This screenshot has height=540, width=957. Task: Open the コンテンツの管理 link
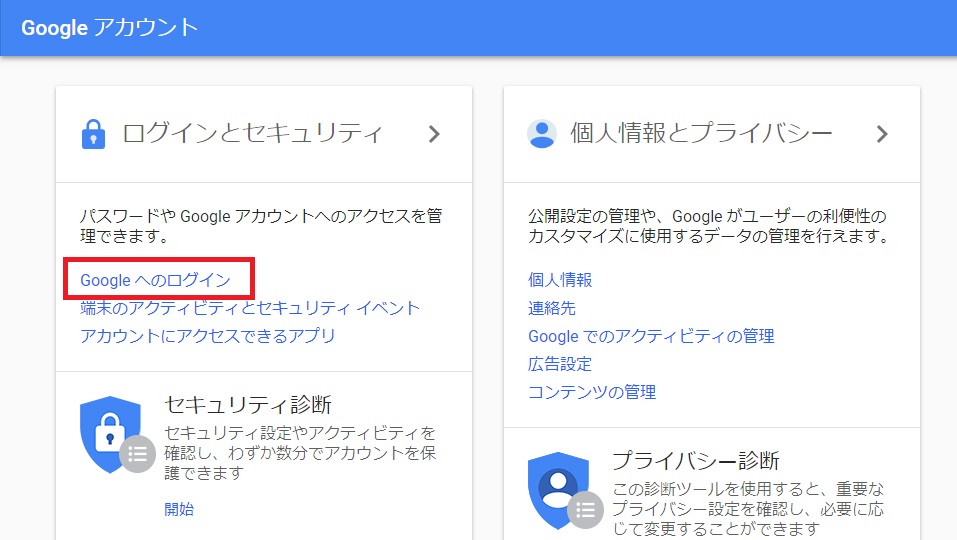click(592, 392)
